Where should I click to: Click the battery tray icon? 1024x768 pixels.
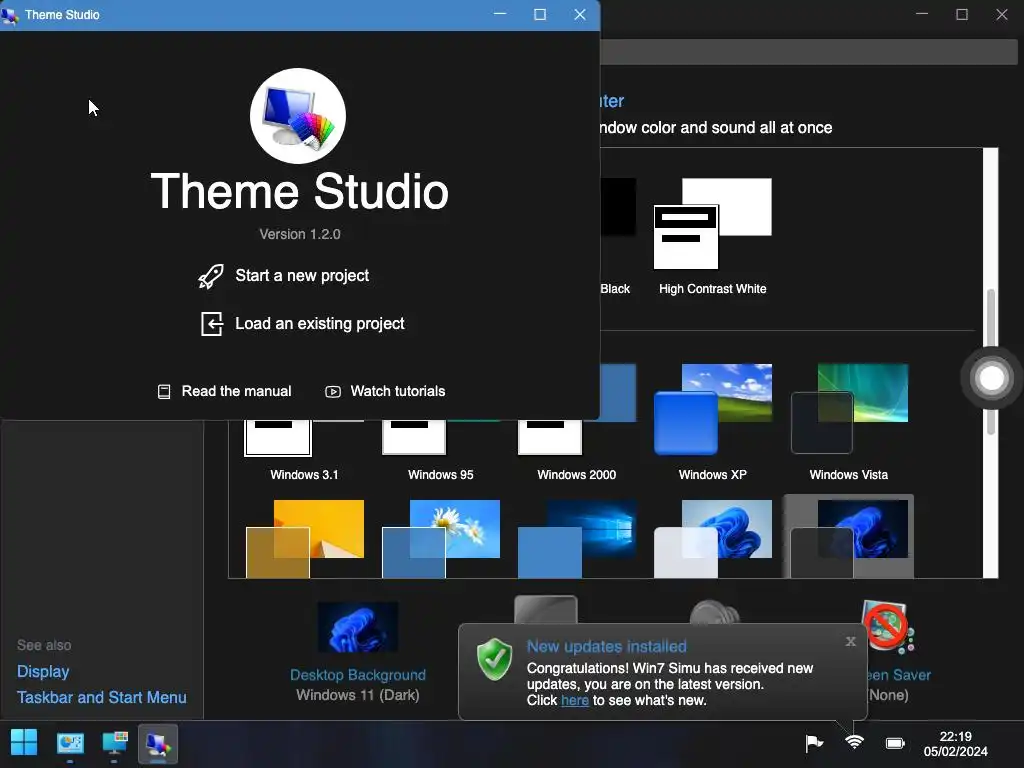pyautogui.click(x=895, y=743)
